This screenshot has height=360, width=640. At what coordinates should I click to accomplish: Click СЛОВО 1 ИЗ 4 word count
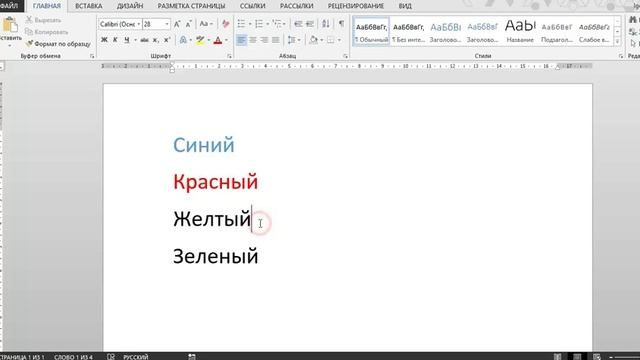pos(73,357)
